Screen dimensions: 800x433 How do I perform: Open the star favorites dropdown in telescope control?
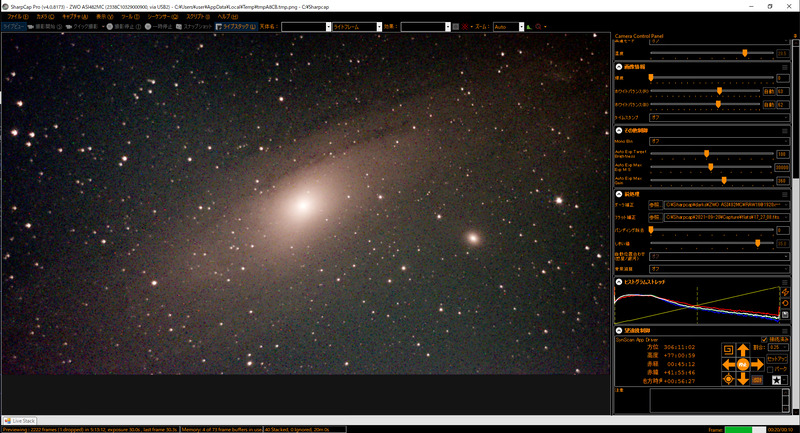[785, 380]
